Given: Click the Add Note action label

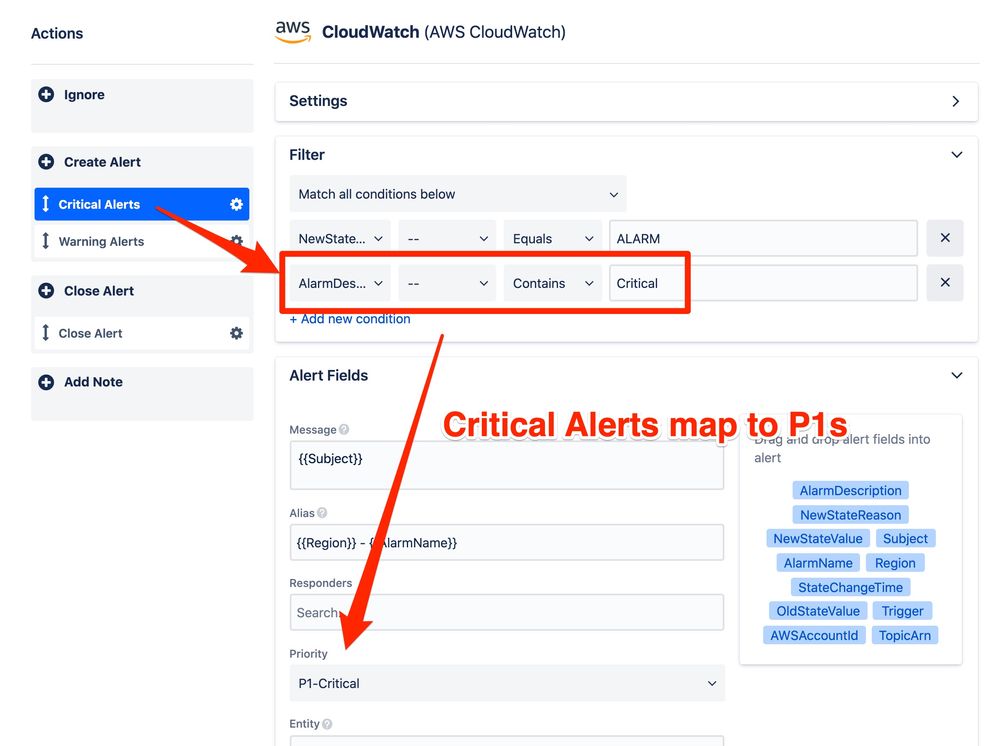Looking at the screenshot, I should (x=93, y=382).
